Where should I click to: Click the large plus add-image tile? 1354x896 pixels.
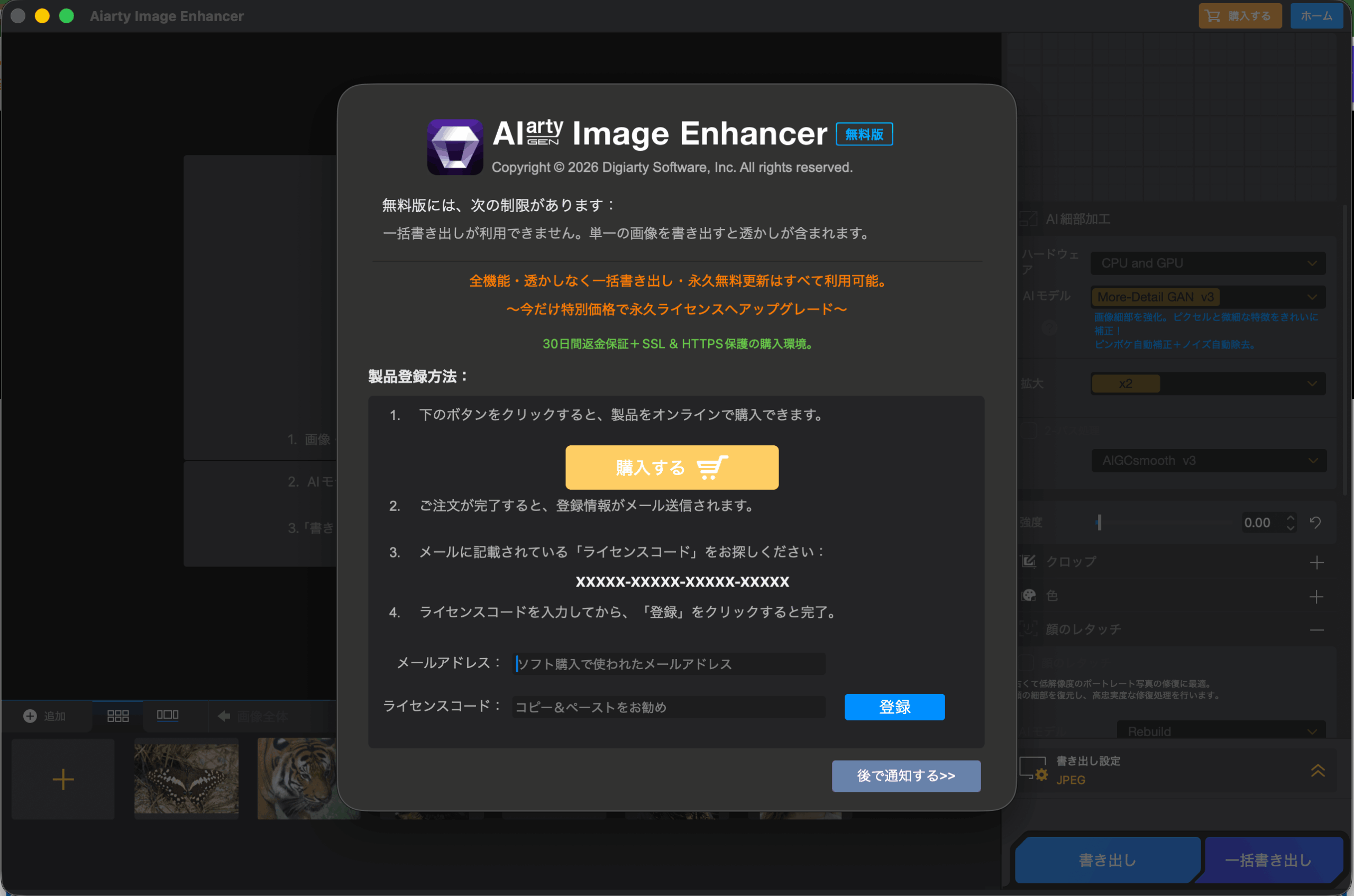tap(63, 779)
